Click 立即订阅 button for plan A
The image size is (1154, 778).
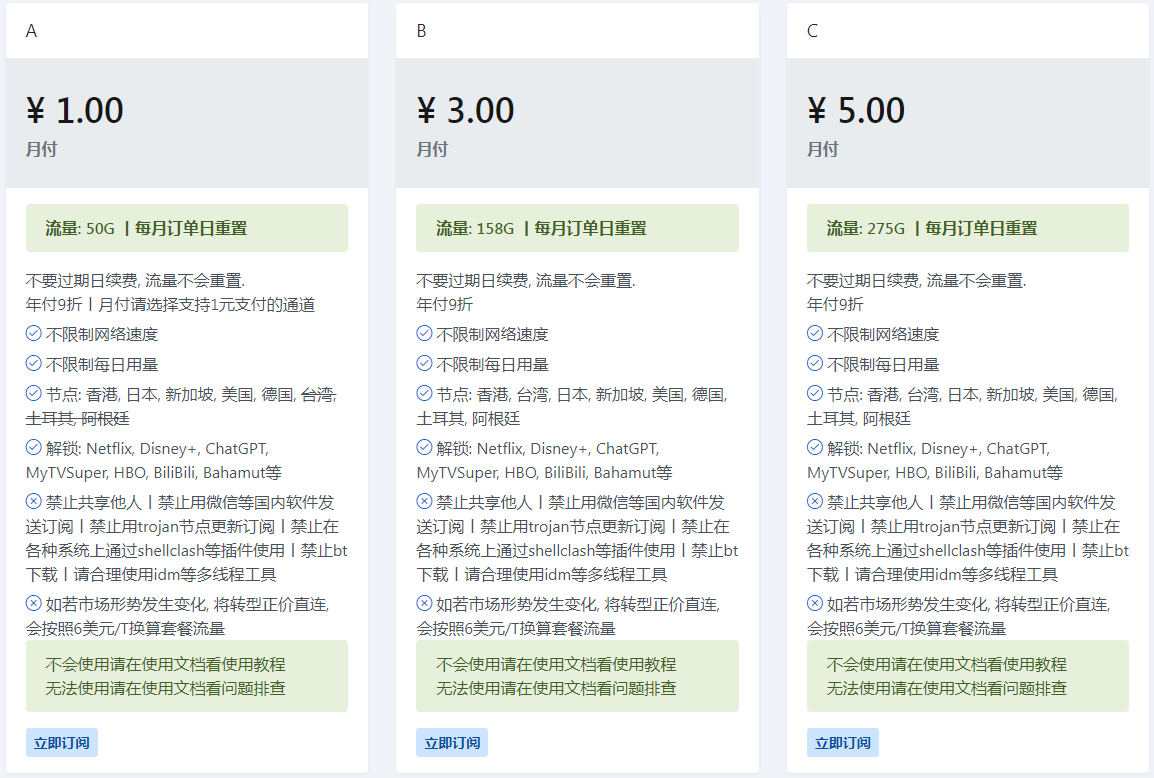point(61,743)
